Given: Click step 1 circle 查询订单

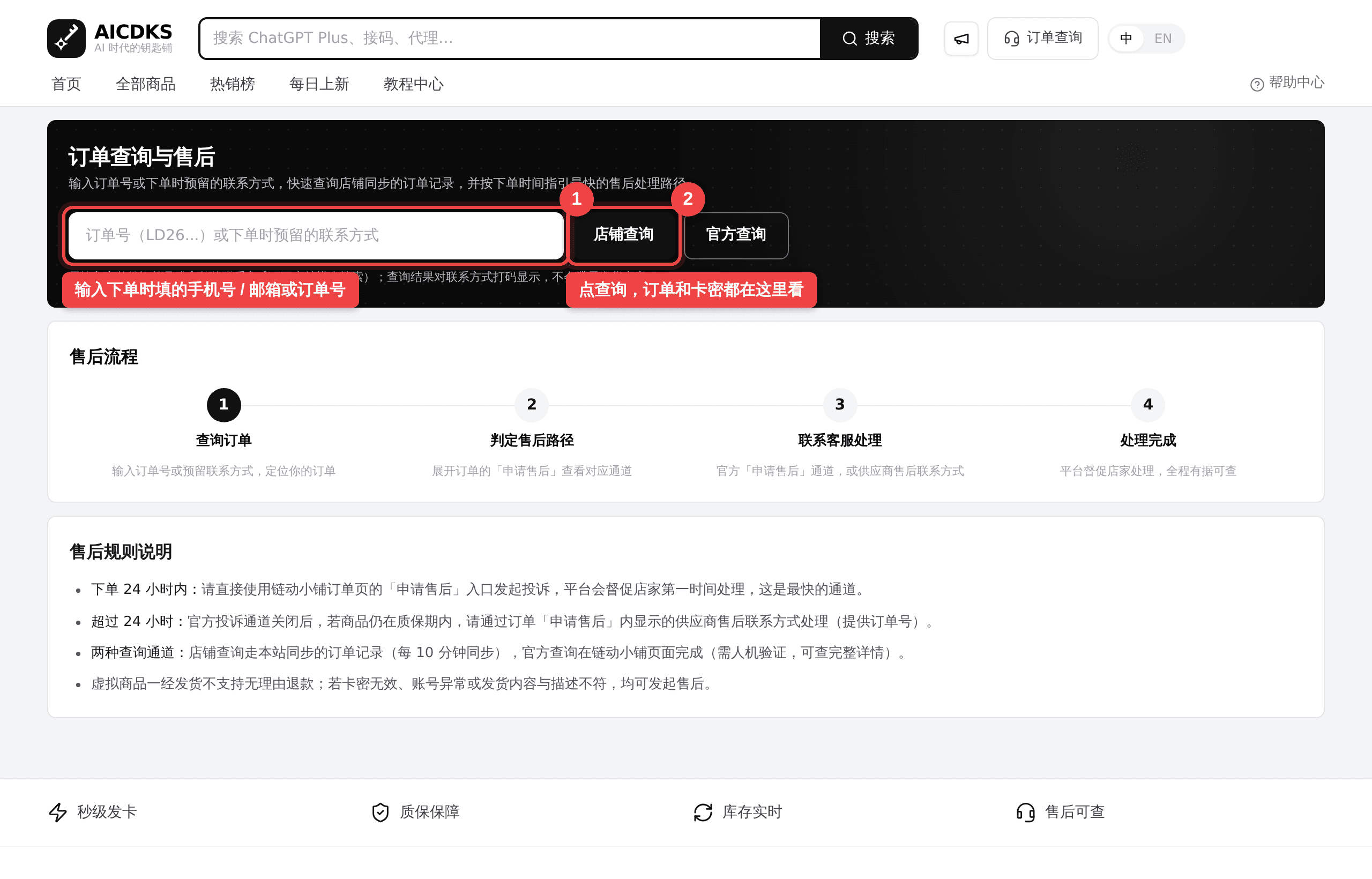Looking at the screenshot, I should [223, 405].
